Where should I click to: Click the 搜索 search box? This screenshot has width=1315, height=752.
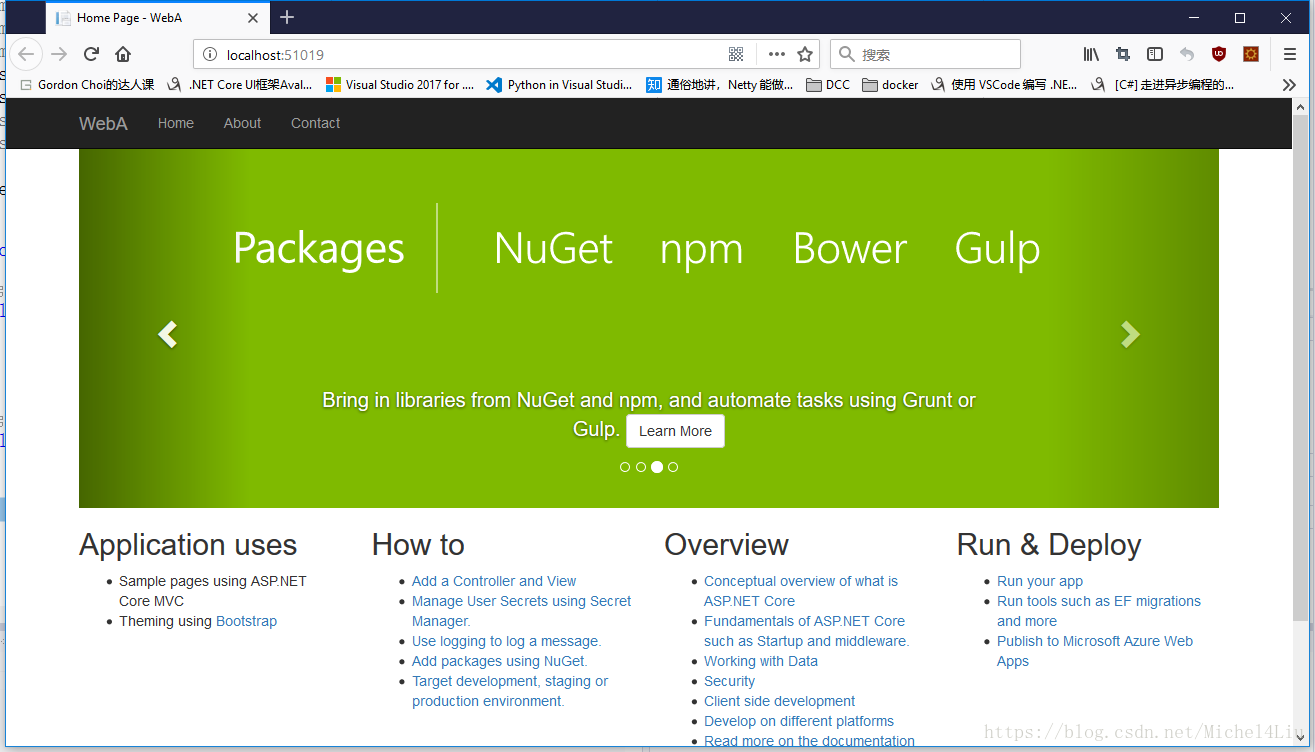925,54
